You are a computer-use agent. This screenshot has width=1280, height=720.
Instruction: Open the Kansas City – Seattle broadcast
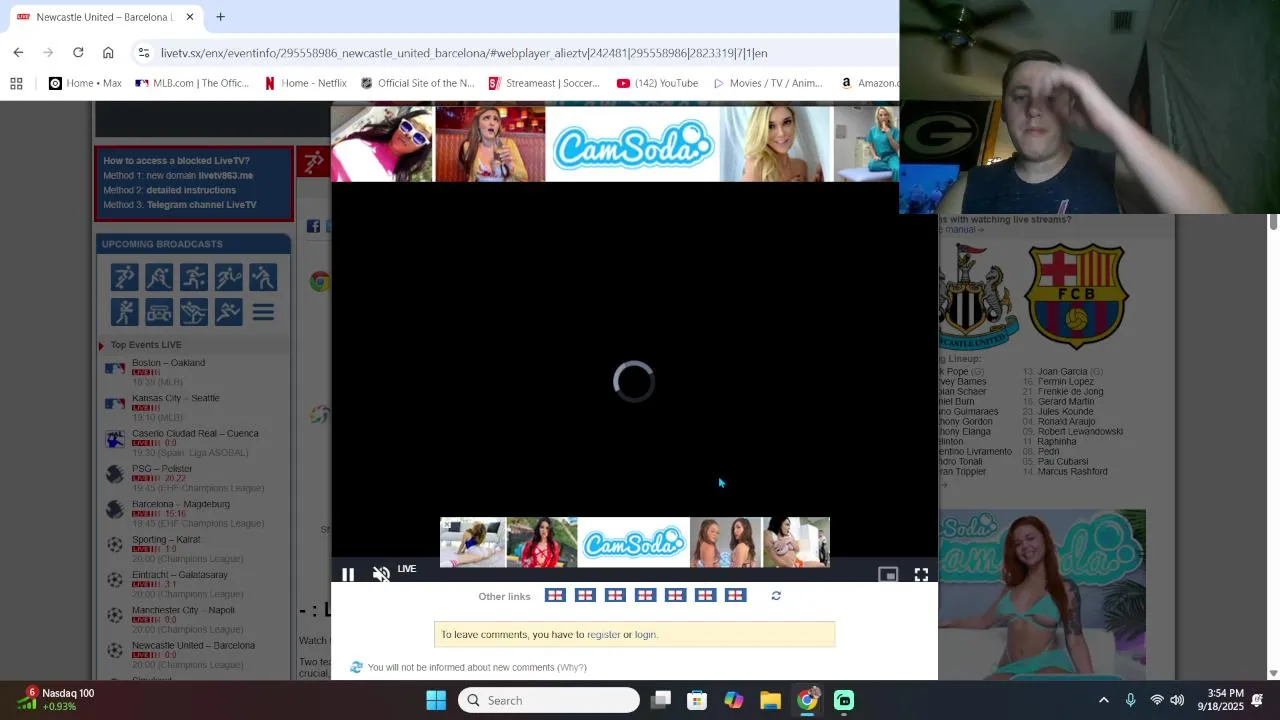click(x=175, y=398)
